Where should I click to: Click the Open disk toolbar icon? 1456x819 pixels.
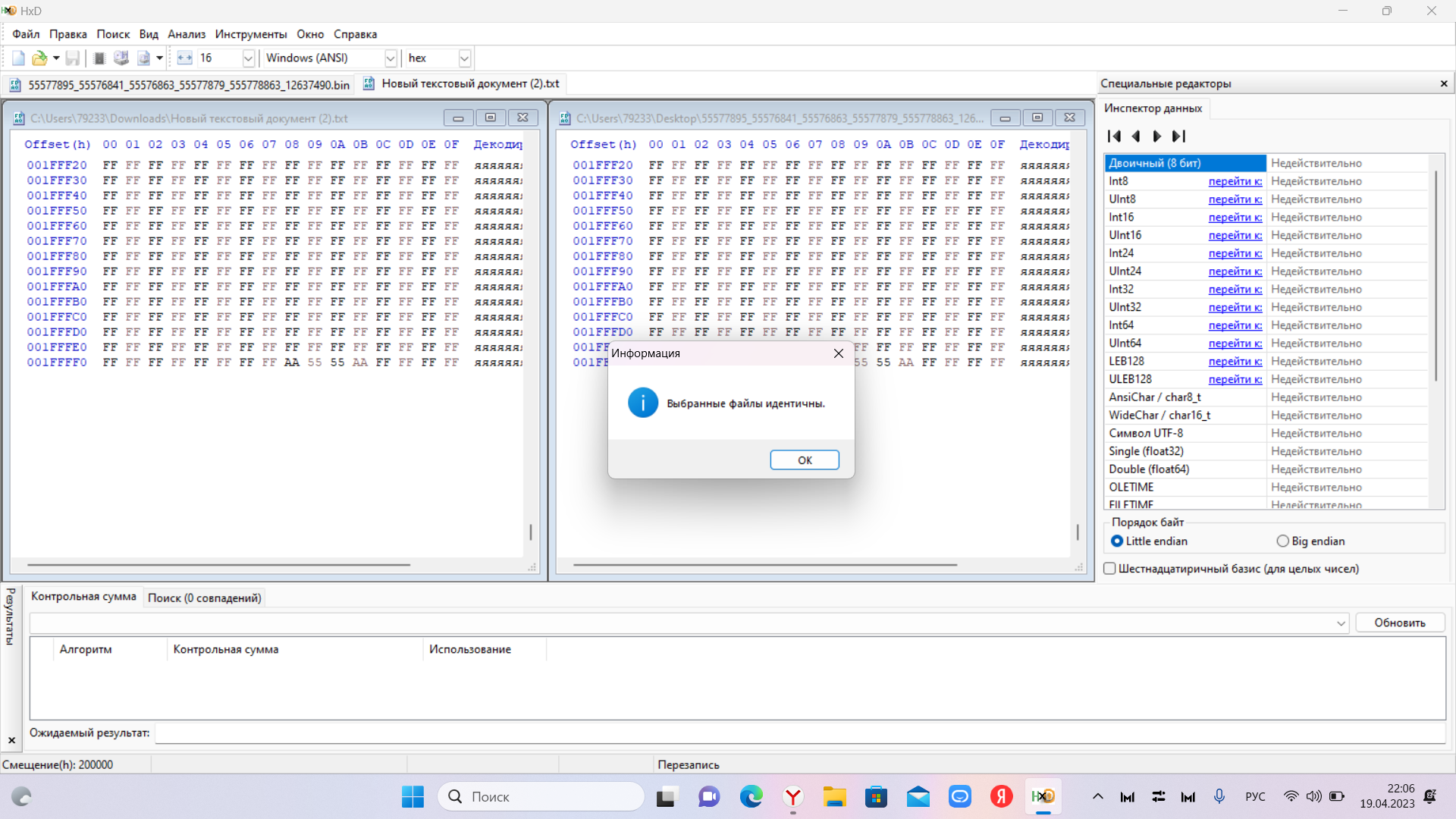click(121, 58)
